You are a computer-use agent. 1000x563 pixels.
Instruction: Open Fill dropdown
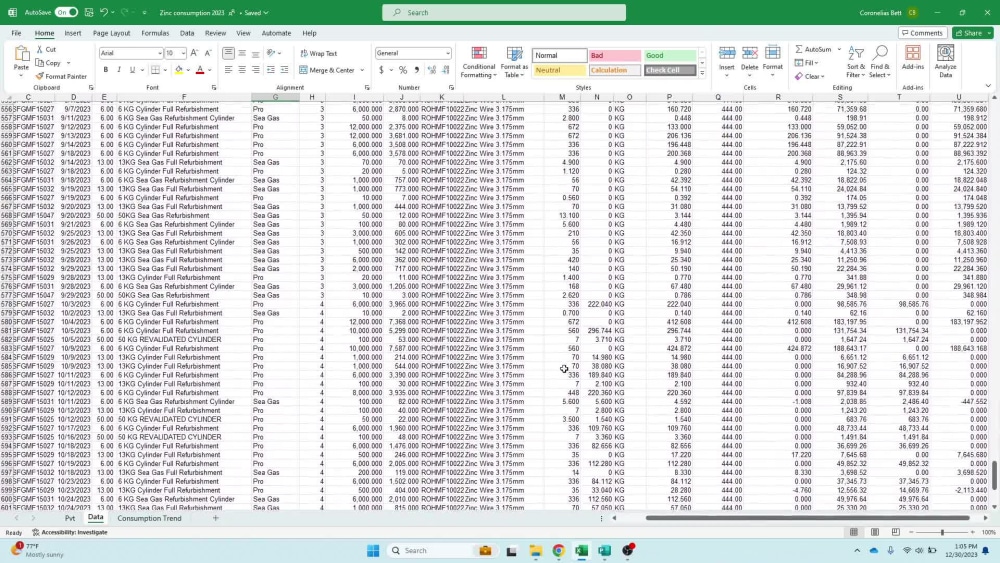(x=807, y=62)
